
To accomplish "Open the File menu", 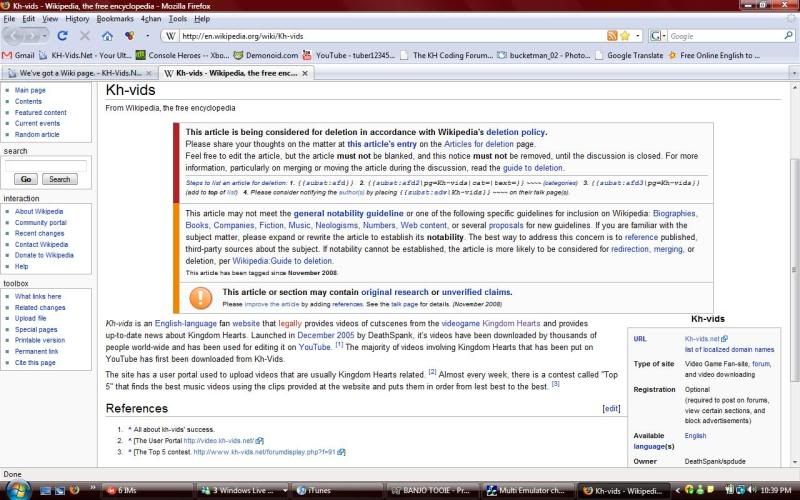I will click(9, 19).
